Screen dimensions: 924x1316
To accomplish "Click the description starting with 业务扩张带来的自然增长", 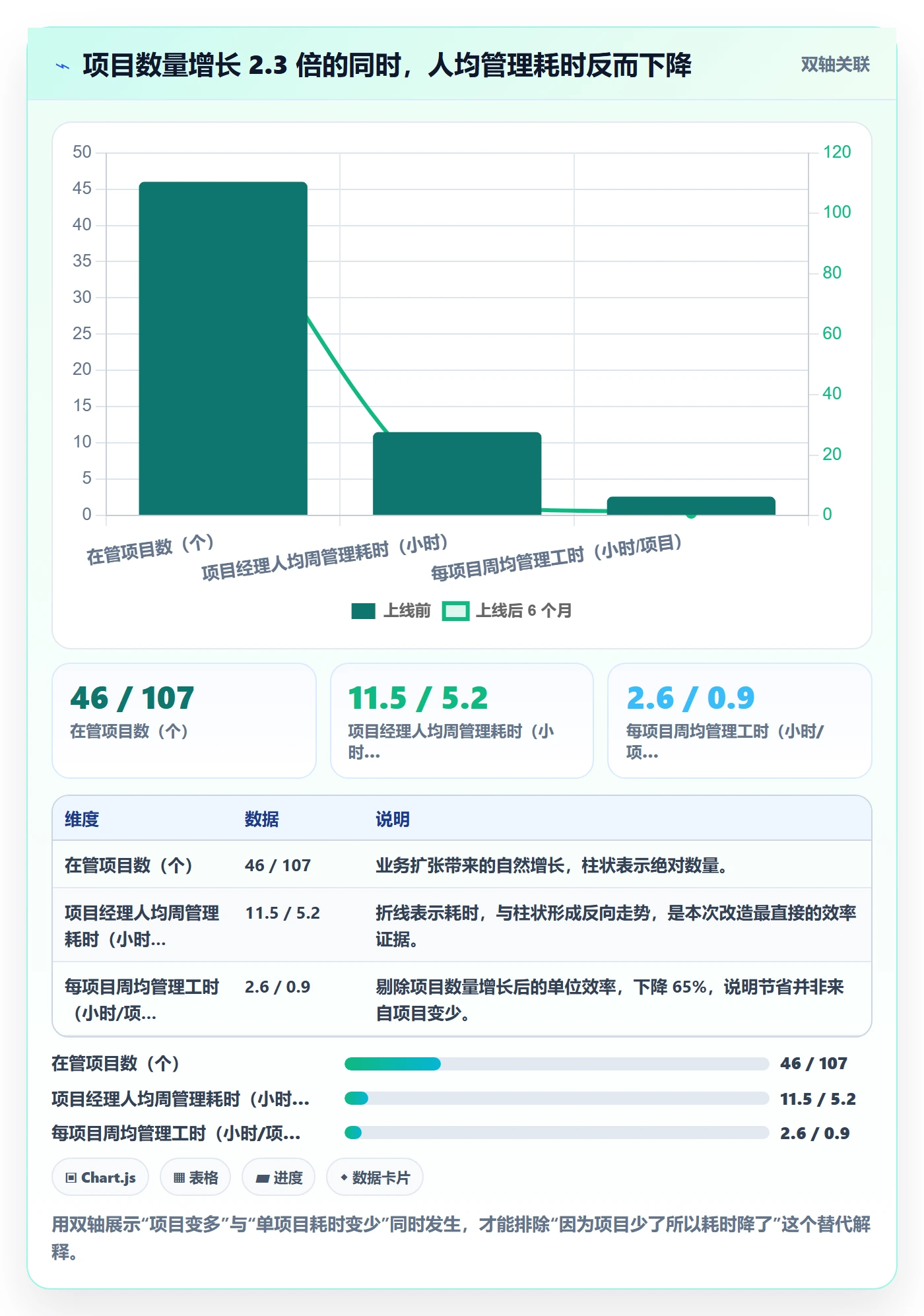I will click(x=552, y=865).
